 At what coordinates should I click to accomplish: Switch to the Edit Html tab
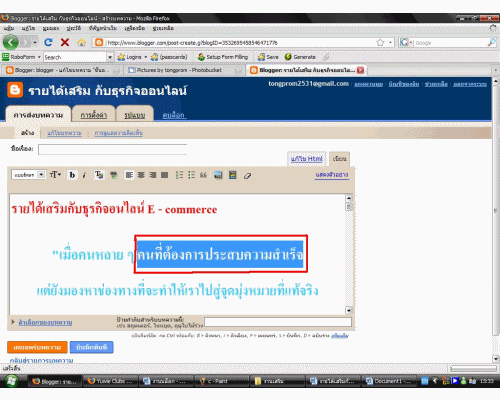(307, 159)
